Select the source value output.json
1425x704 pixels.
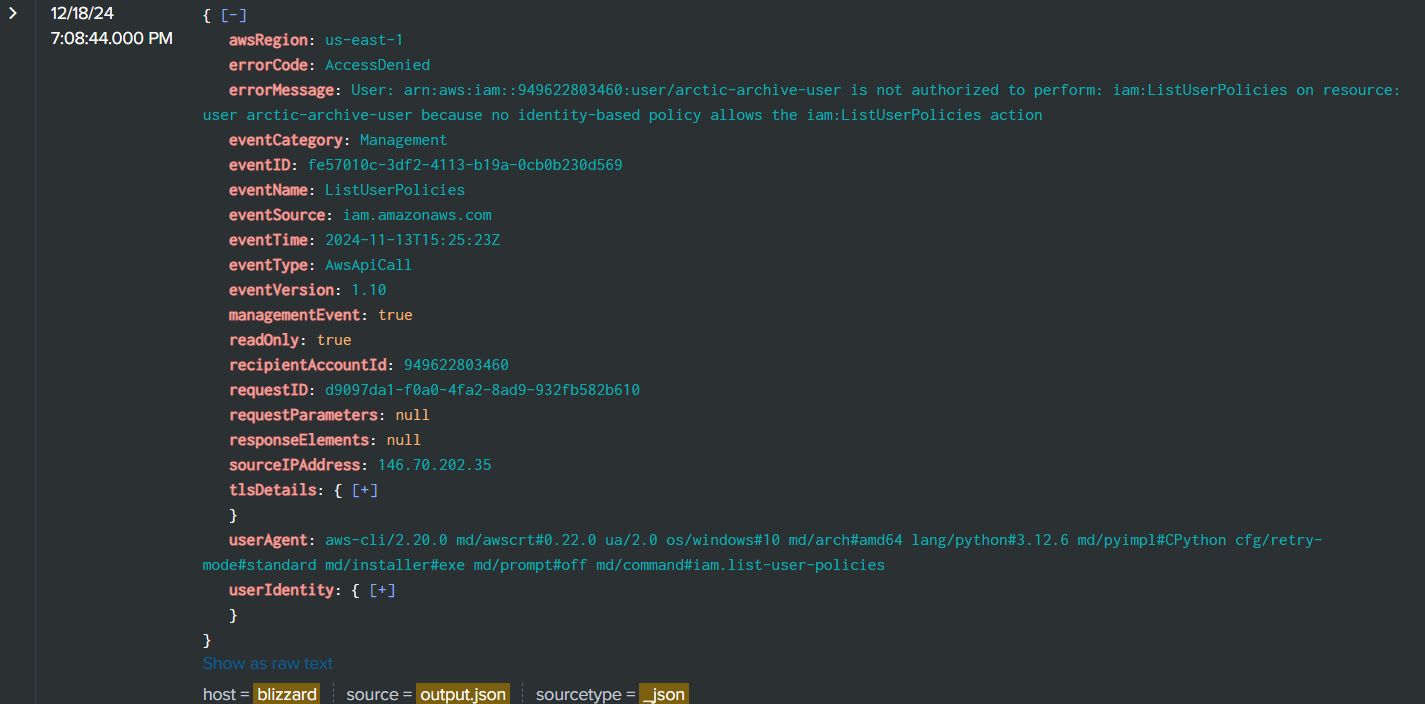pos(462,694)
